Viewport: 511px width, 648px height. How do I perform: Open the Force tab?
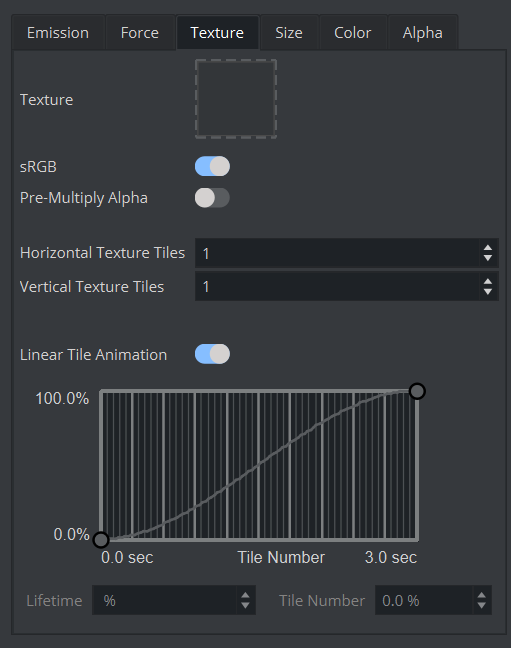pyautogui.click(x=140, y=33)
